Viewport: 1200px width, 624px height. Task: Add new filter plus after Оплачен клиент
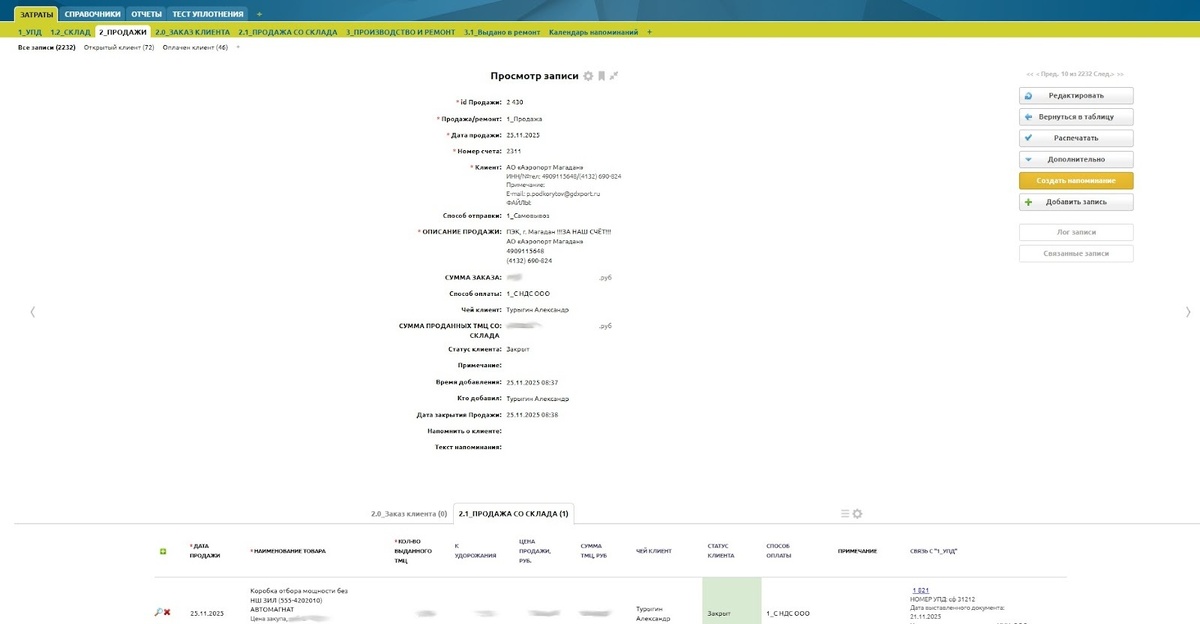pos(237,47)
